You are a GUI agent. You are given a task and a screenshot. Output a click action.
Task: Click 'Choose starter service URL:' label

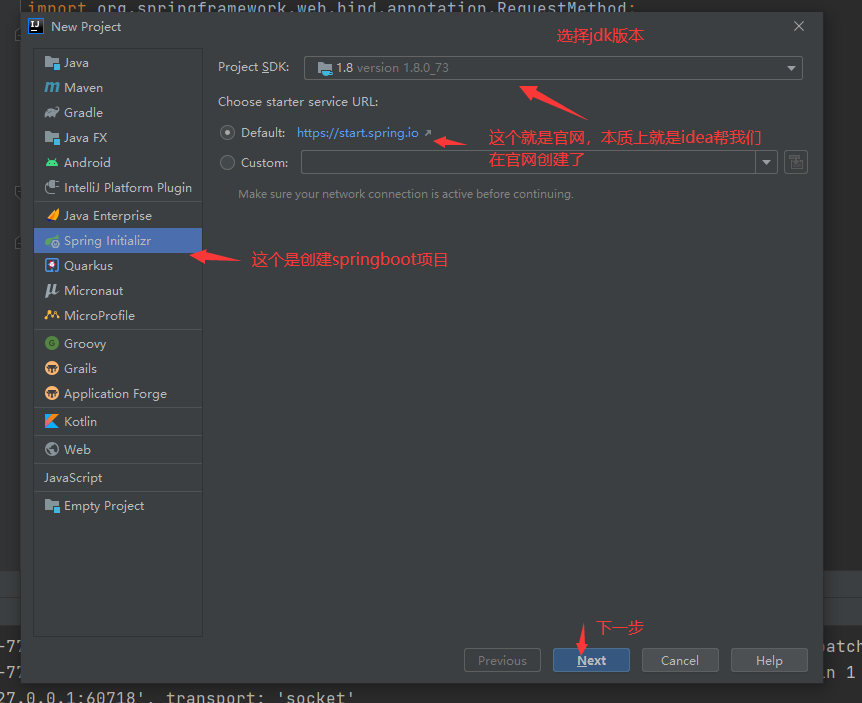pos(298,102)
